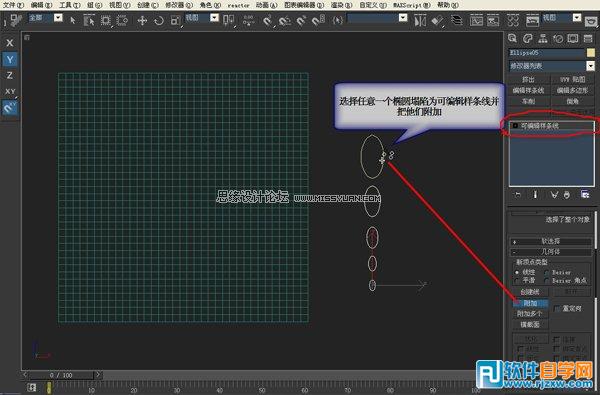Open the Schematic View icon
Viewport: 600px width, 395px height.
[x=493, y=20]
